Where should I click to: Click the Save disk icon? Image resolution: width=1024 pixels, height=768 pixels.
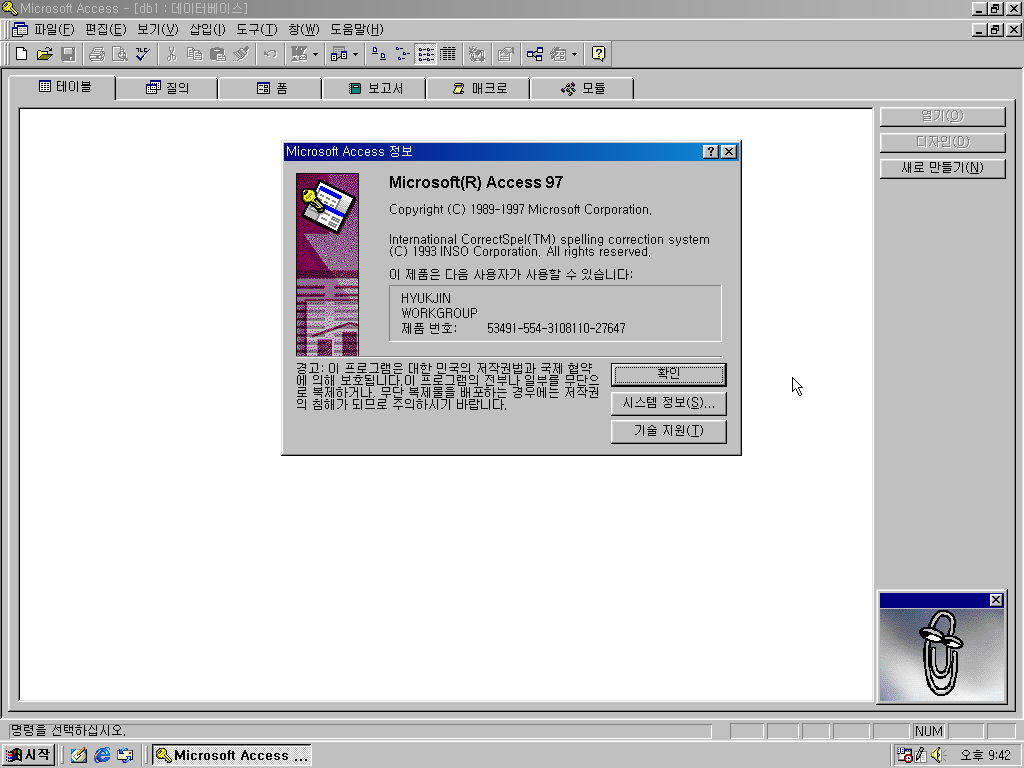click(x=68, y=54)
